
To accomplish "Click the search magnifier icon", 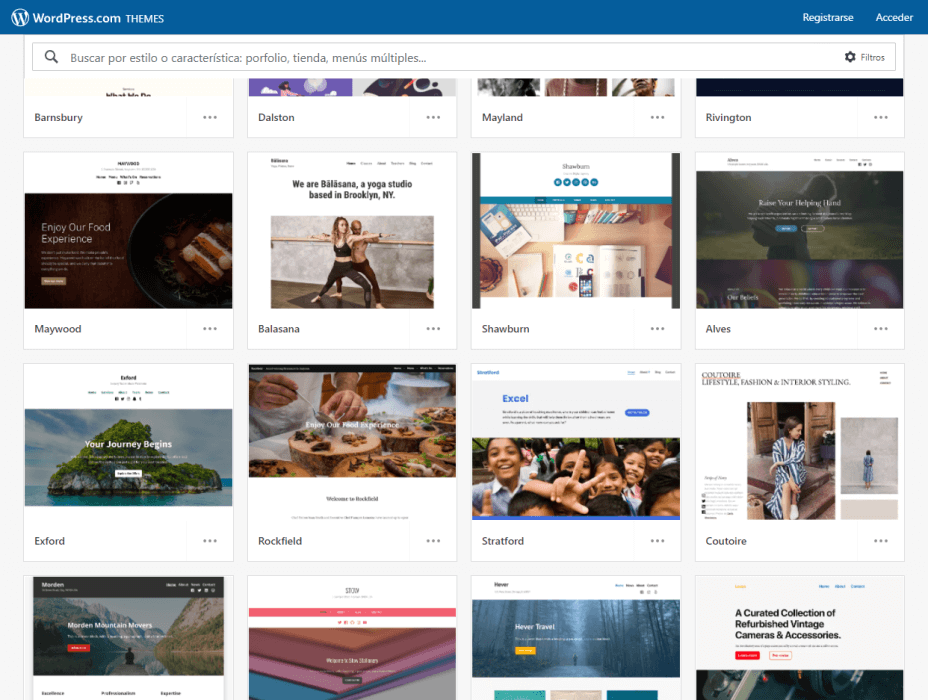I will (51, 57).
